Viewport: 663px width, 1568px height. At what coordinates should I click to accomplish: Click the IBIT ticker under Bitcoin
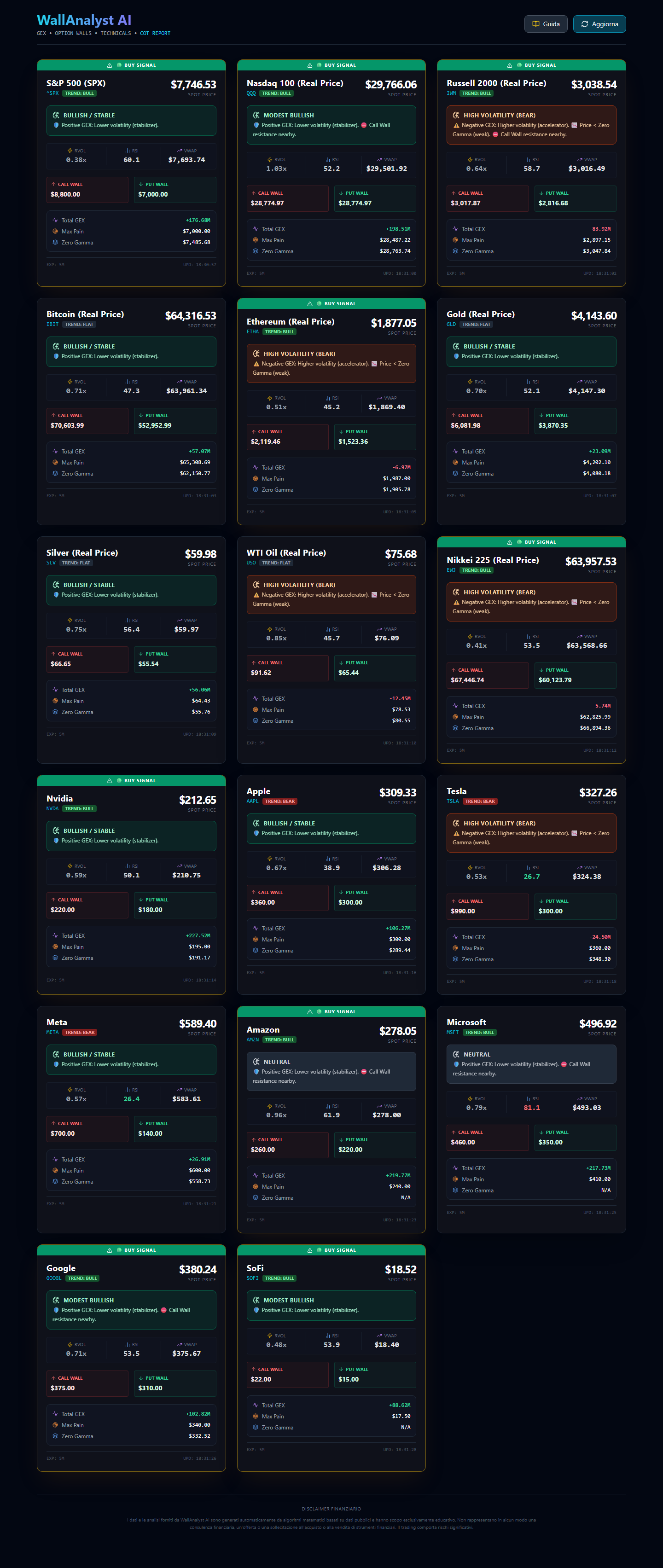[52, 325]
